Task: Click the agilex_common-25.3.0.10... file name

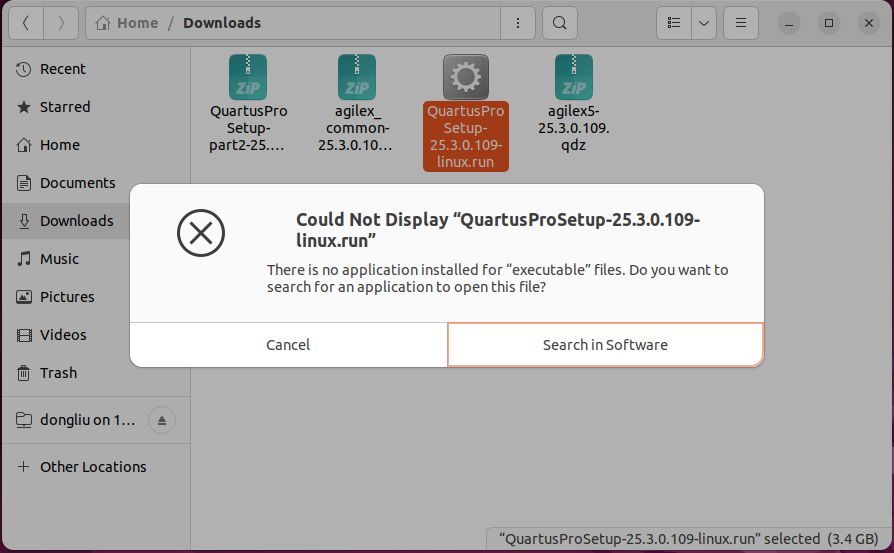Action: coord(356,128)
